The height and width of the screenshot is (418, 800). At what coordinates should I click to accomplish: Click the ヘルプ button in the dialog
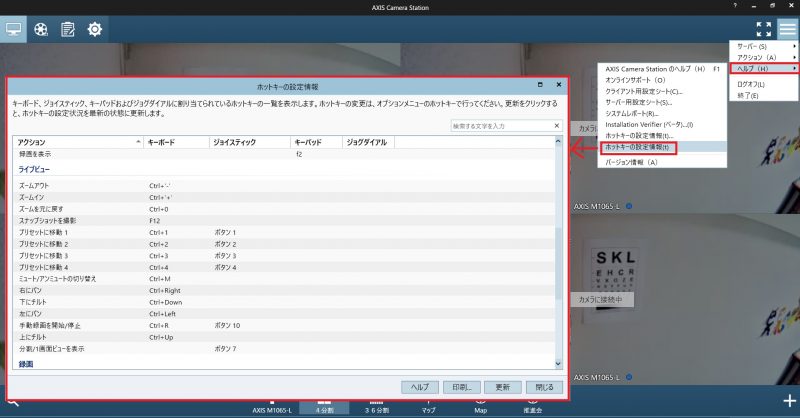(x=420, y=387)
